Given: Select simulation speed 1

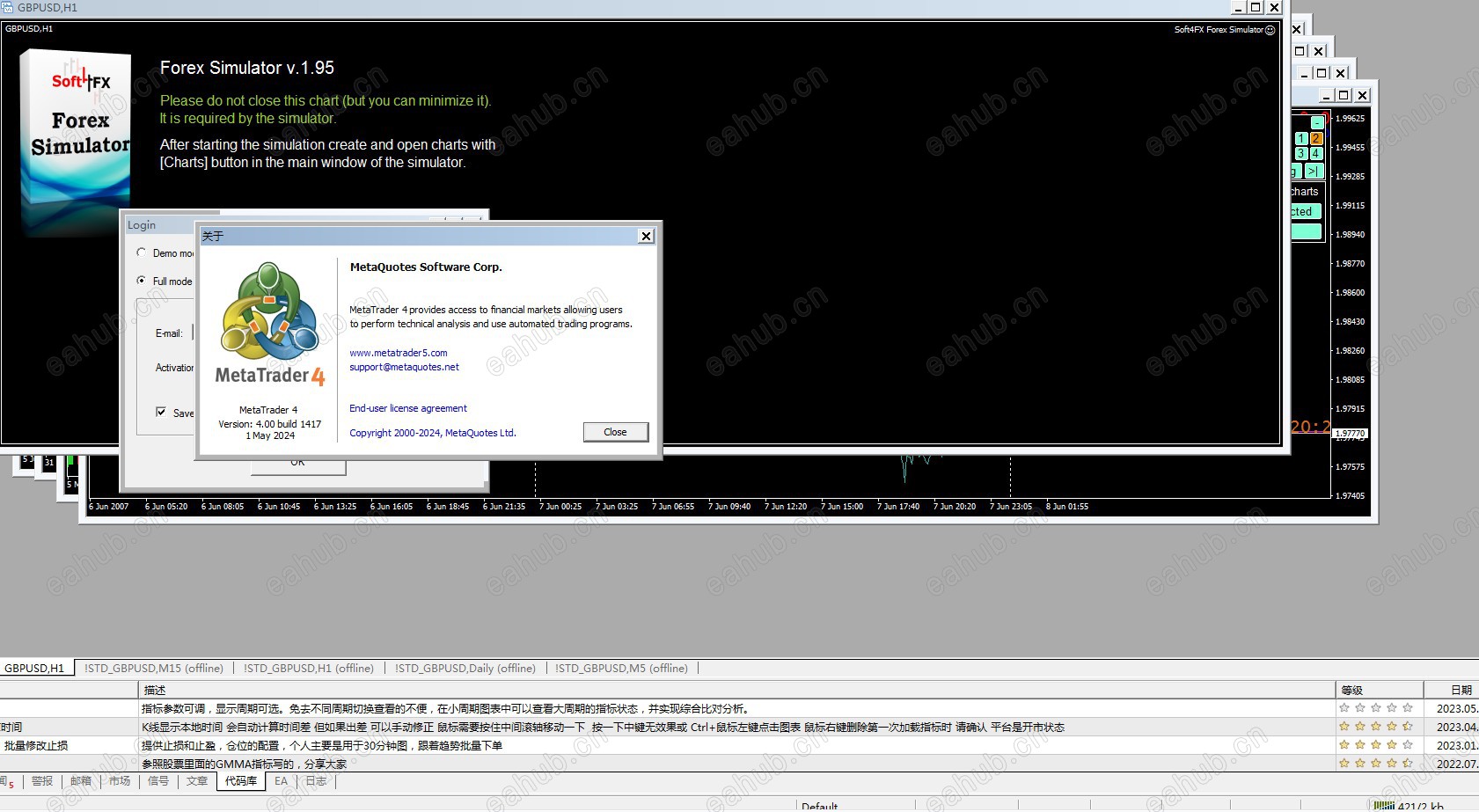Looking at the screenshot, I should [x=1302, y=139].
